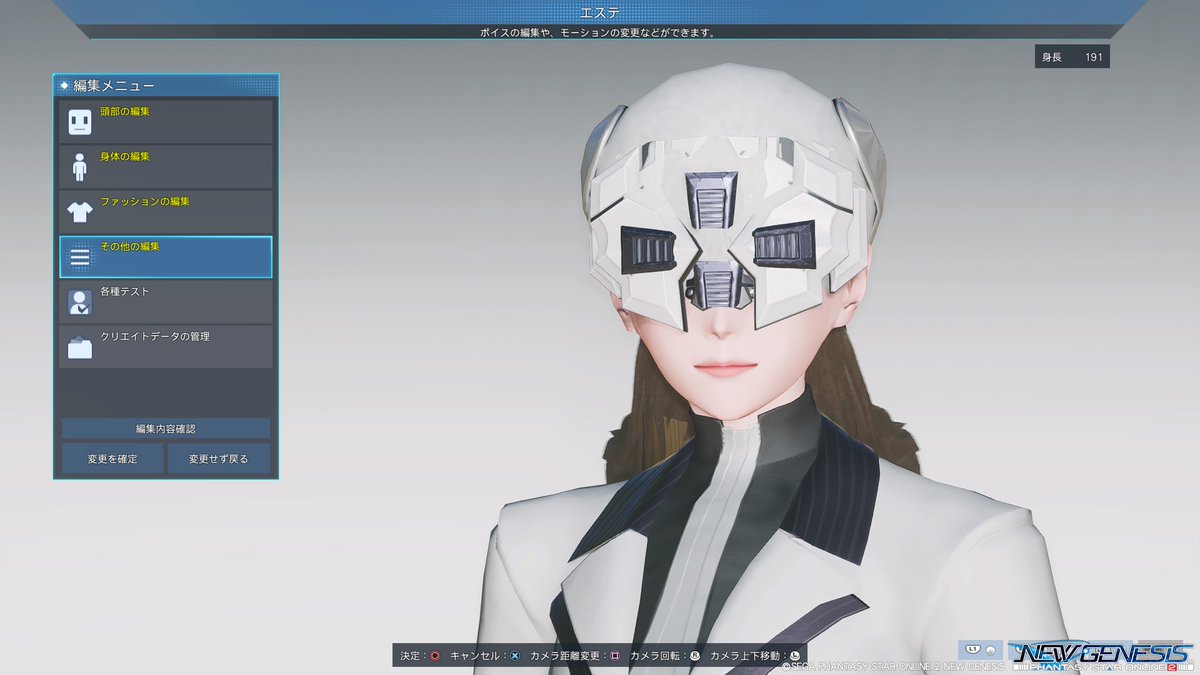This screenshot has width=1200, height=675.
Task: Click the L1 indicator icon at bottom right
Action: (x=974, y=649)
